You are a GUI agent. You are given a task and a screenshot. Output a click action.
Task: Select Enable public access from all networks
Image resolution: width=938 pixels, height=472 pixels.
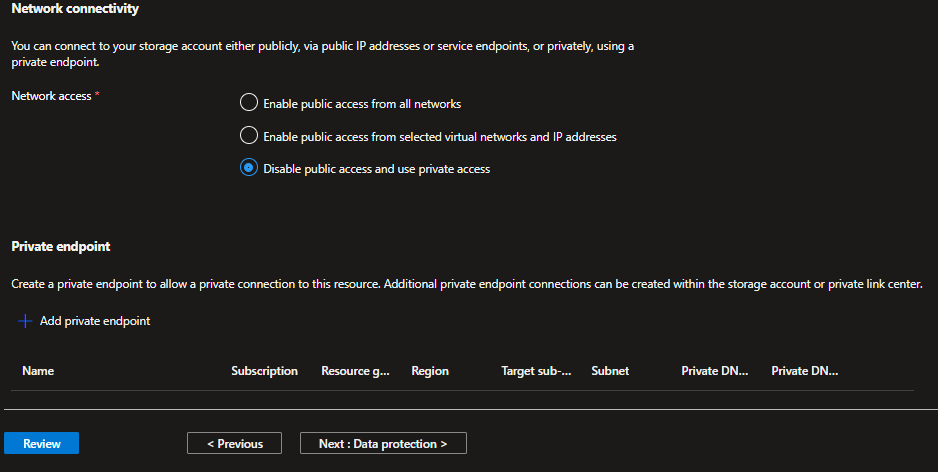coord(249,103)
